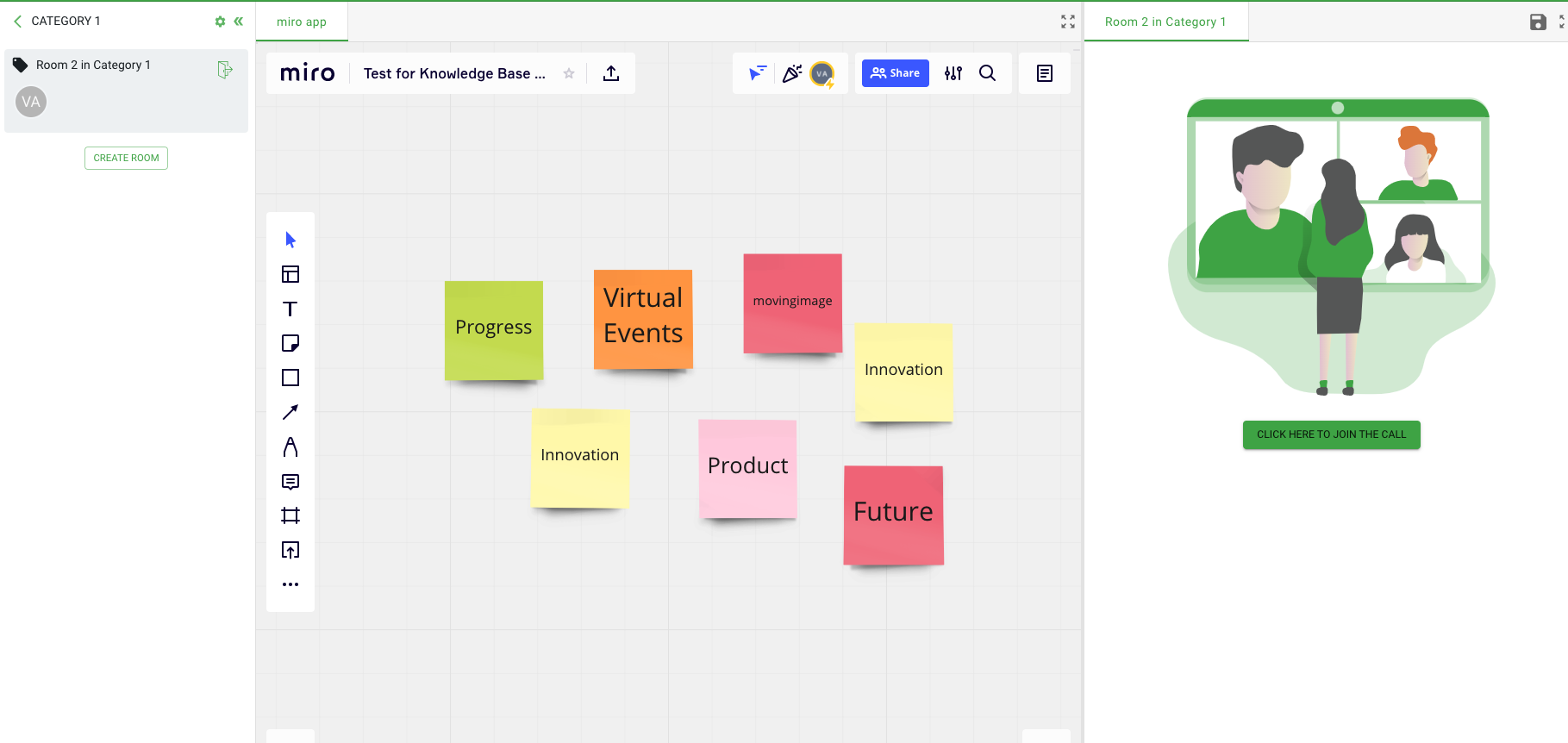
Task: Switch to Room 2 in Category 1 tab
Action: [1165, 22]
